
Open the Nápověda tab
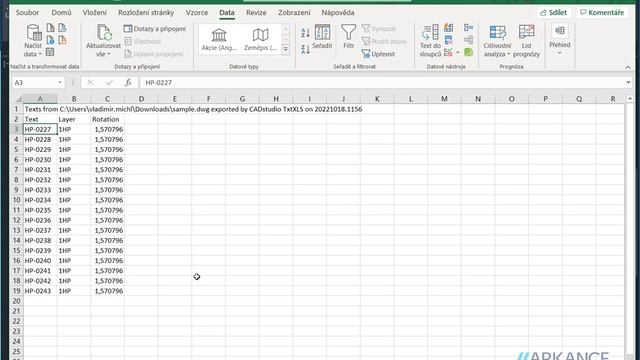[338, 13]
